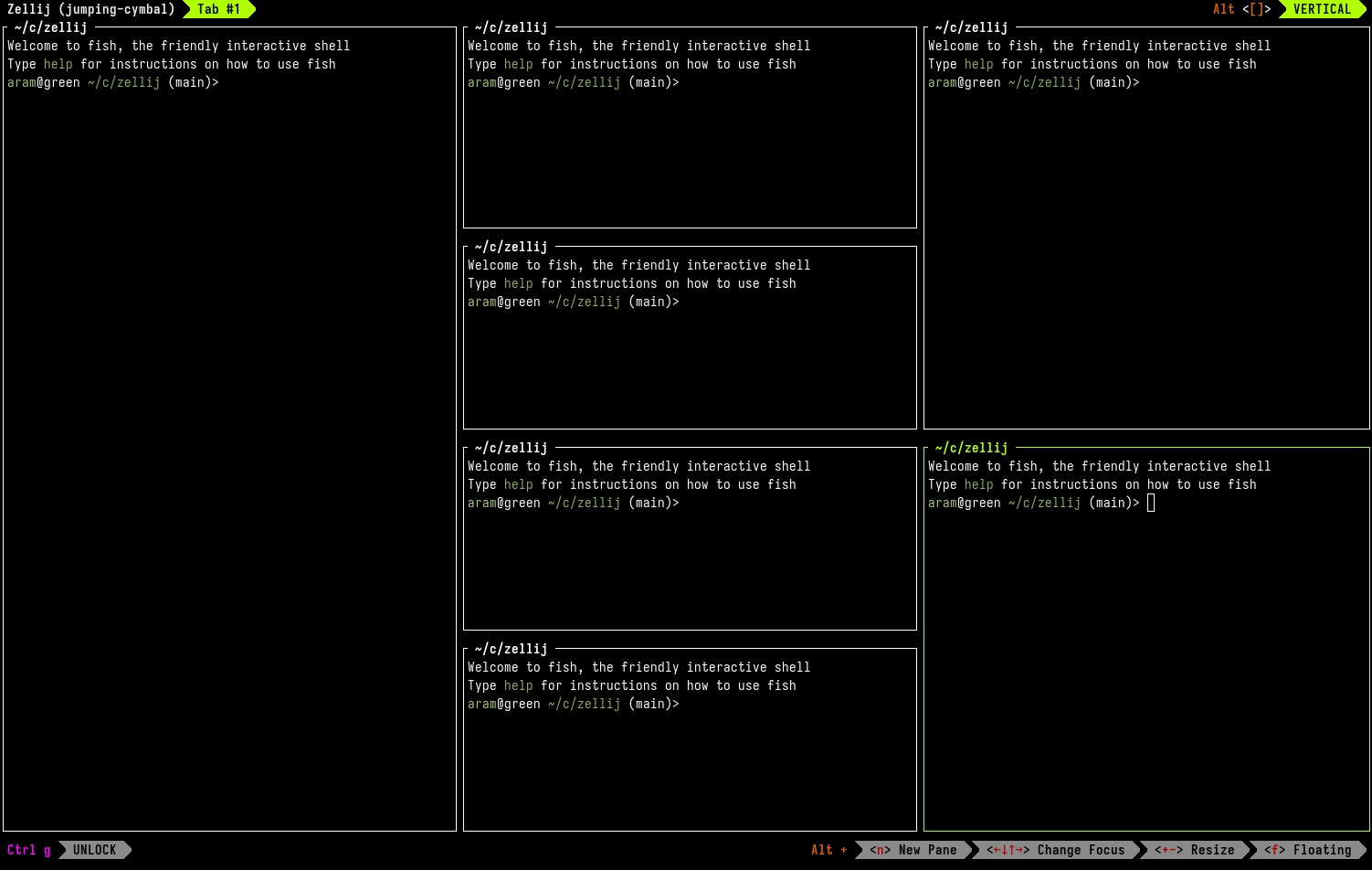This screenshot has width=1372, height=870.
Task: Click the Change Focus keybinding ribbon
Action: (x=1056, y=850)
